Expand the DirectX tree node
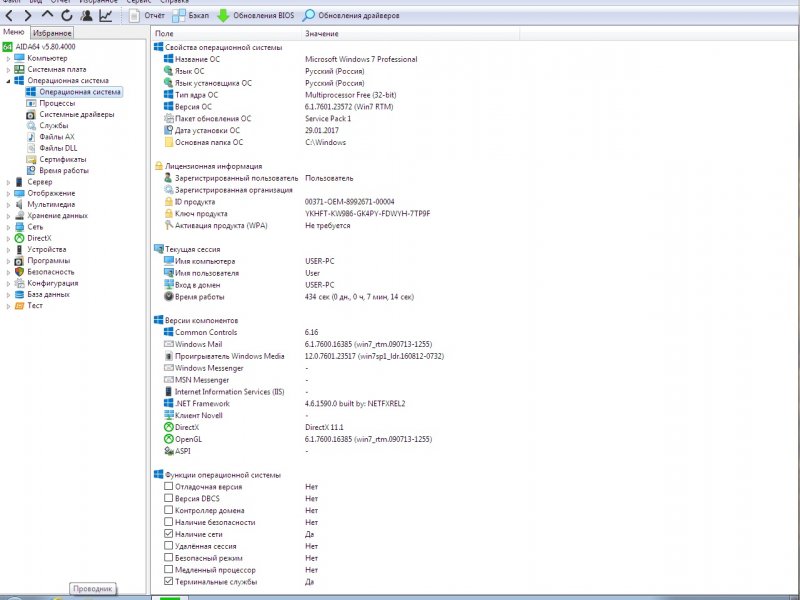 (8, 239)
